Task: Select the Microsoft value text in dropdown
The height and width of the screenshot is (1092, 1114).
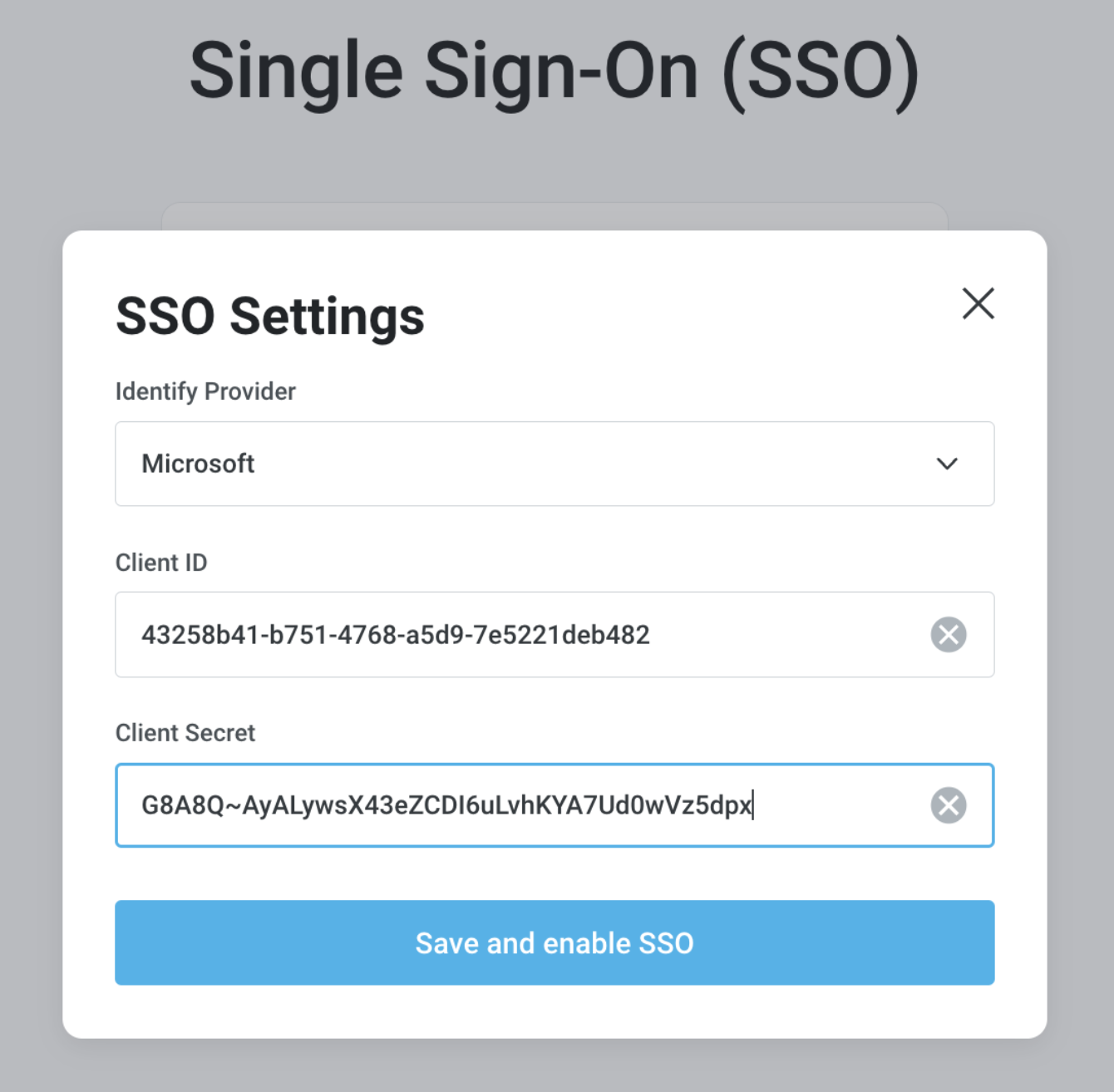Action: point(198,464)
